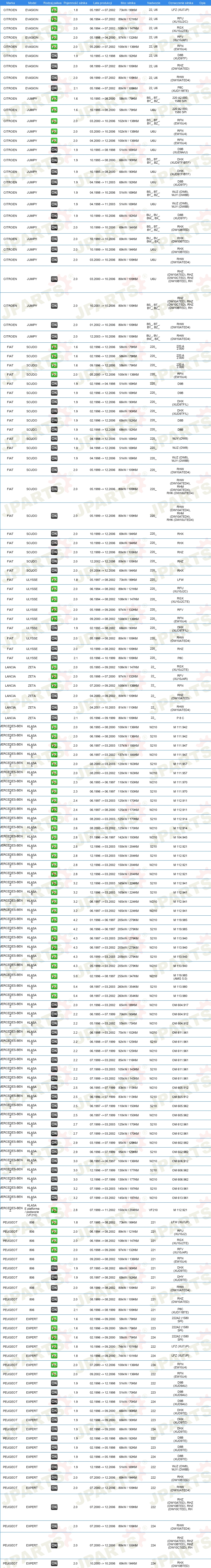This screenshot has height=1568, width=211.
Task: Click the engine code LFZ (XU7JP) in the Citroen Evasion row
Action: tap(180, 10)
